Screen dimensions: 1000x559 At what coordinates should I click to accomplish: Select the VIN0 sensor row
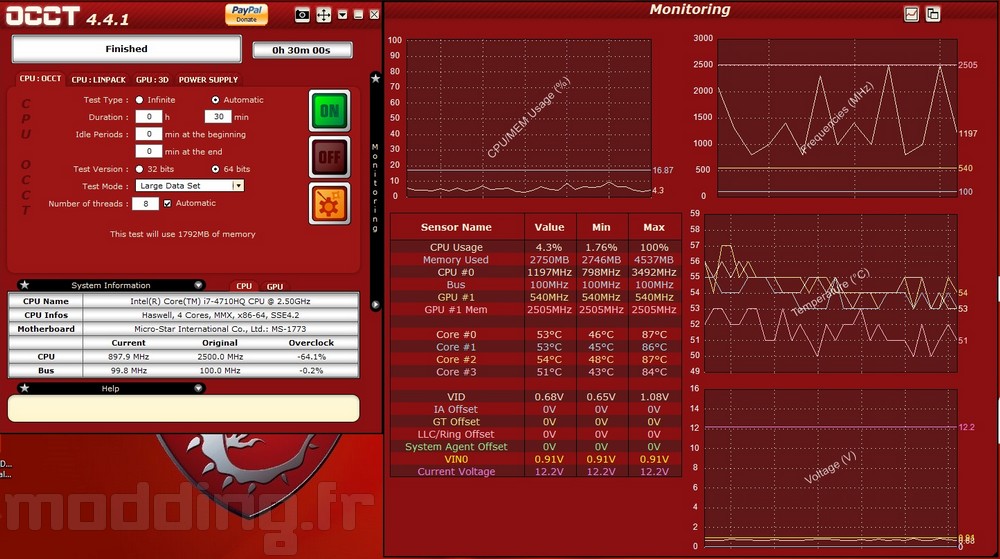(x=536, y=459)
